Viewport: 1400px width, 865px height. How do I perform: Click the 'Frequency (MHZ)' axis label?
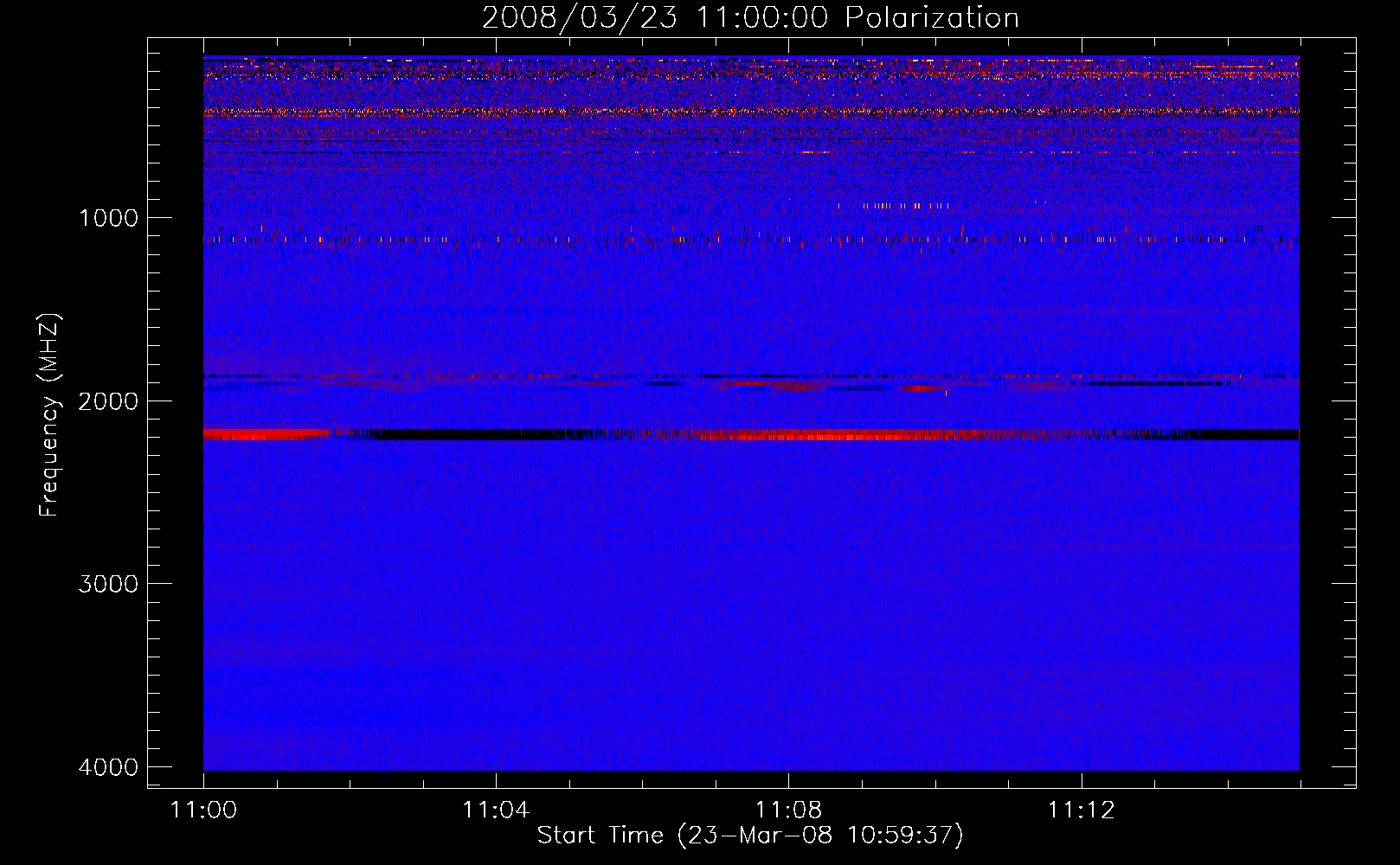click(x=49, y=415)
